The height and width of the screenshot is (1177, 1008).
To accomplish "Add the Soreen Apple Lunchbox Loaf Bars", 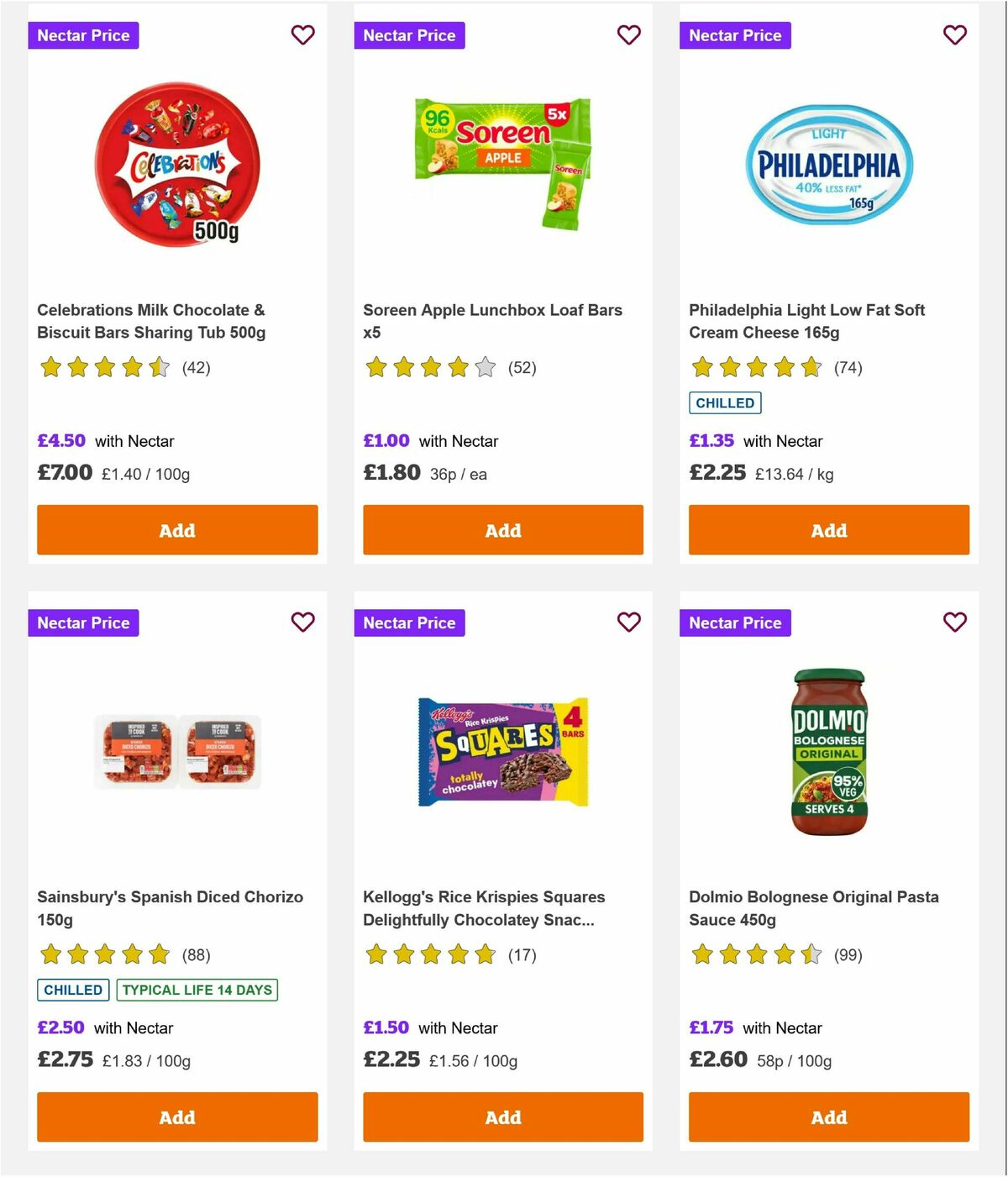I will tap(502, 530).
